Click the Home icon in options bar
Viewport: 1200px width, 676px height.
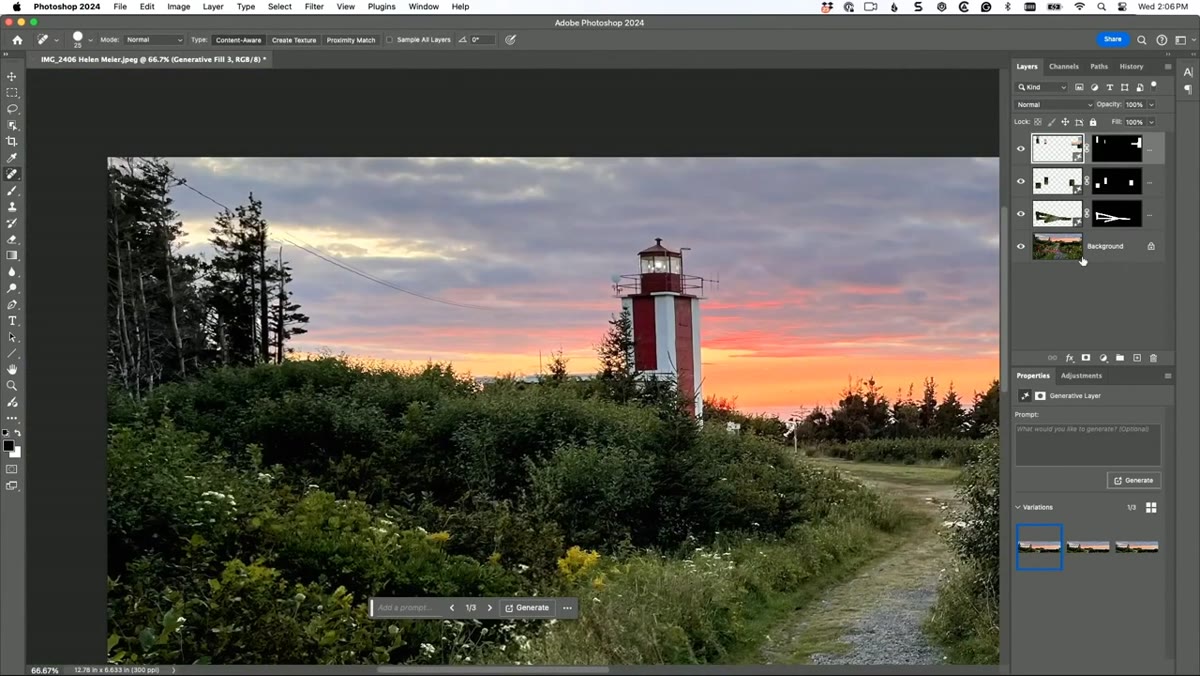click(17, 40)
